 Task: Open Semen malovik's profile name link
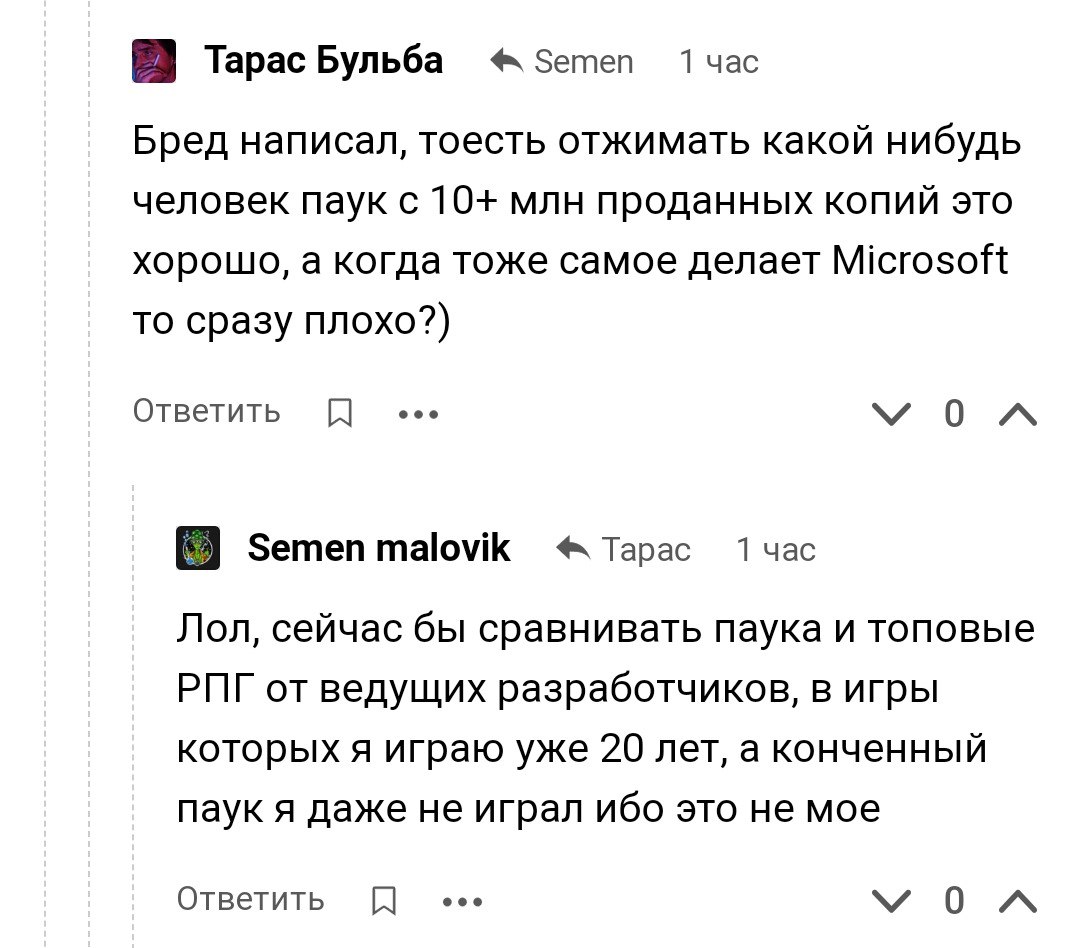coord(379,548)
